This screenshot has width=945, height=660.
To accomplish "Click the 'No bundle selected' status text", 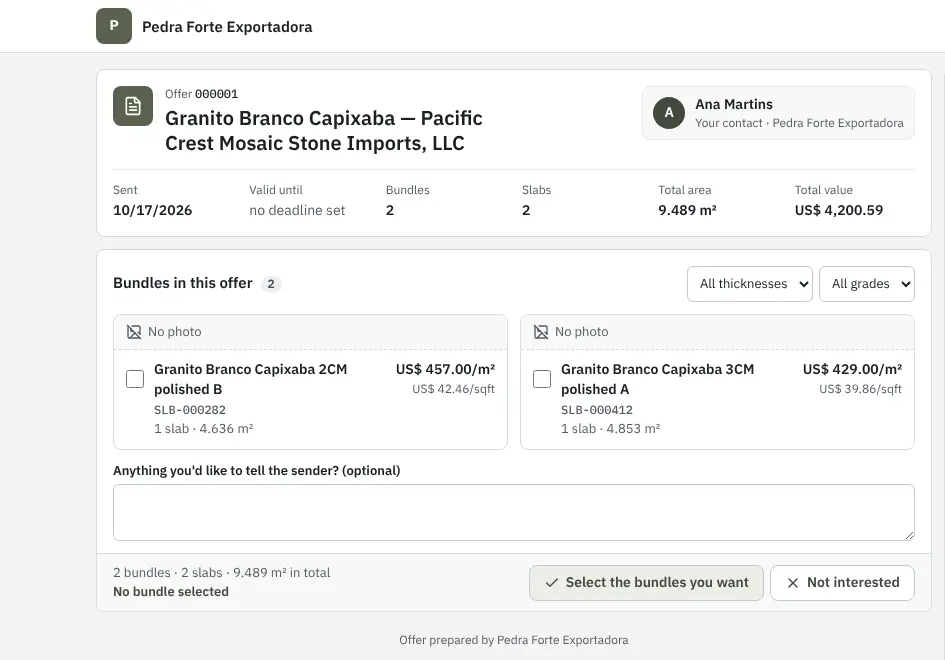I will (171, 592).
